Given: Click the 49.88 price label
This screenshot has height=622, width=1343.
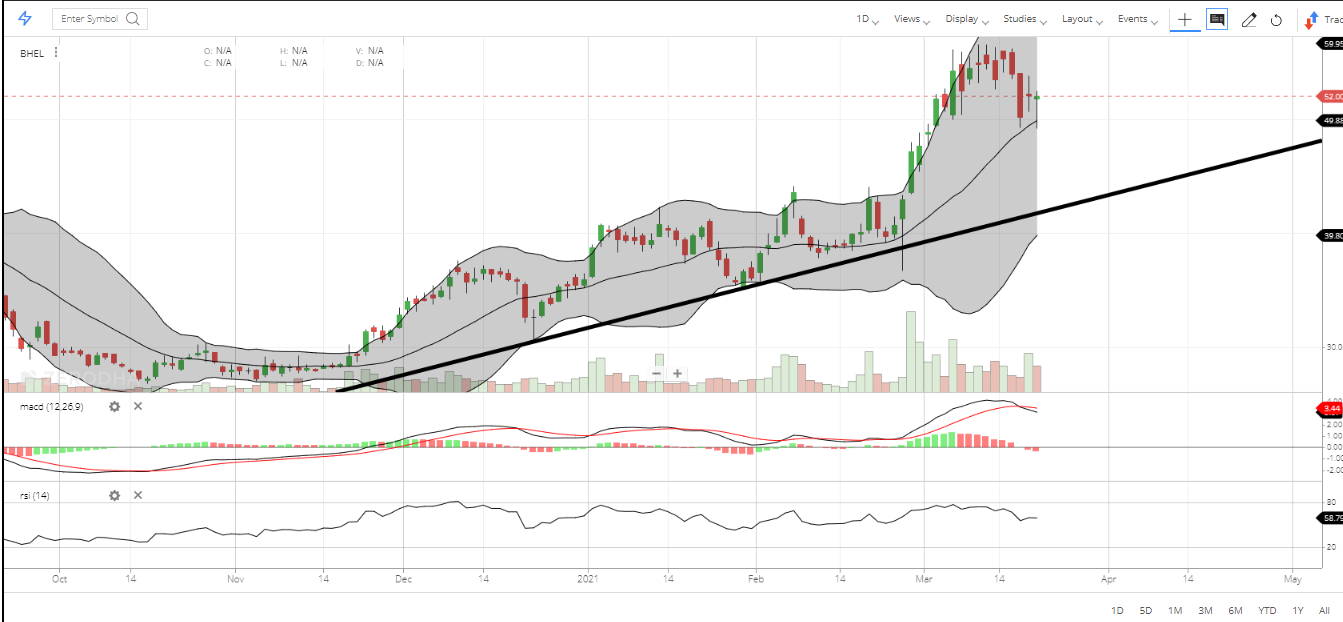Looking at the screenshot, I should click(x=1331, y=120).
